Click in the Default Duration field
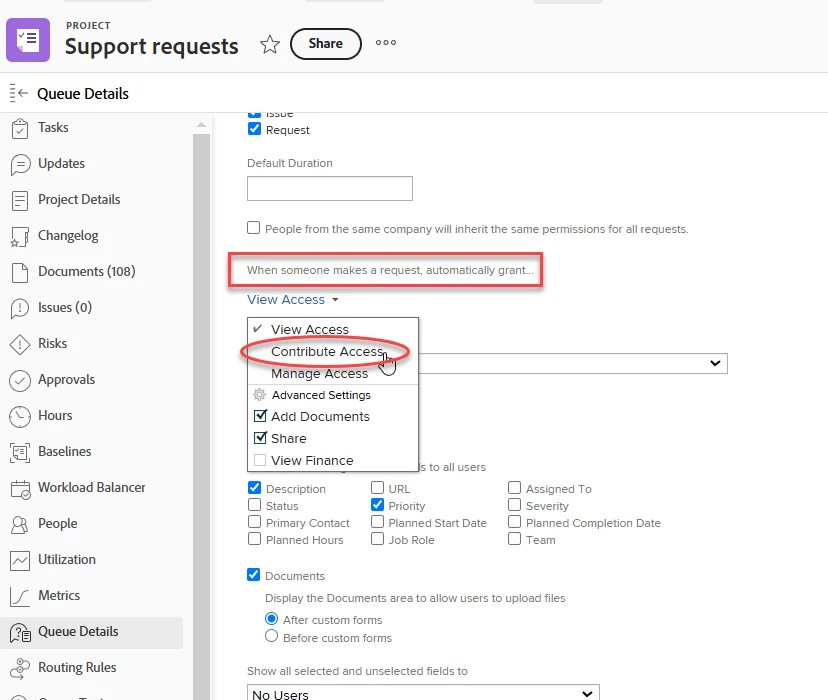828x700 pixels. (x=330, y=188)
